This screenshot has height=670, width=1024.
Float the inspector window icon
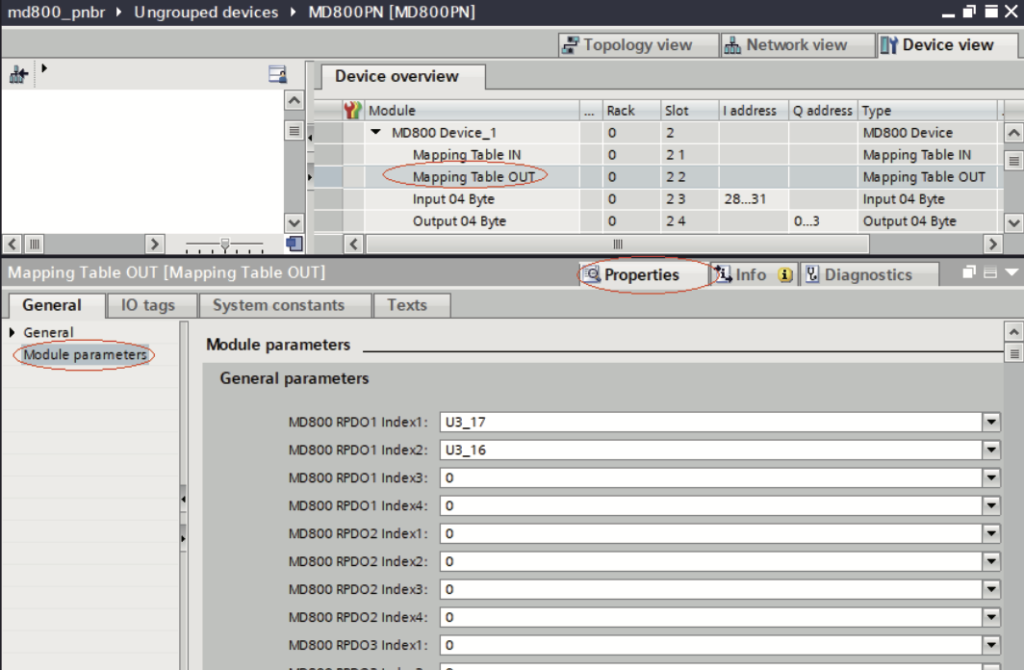tap(969, 273)
